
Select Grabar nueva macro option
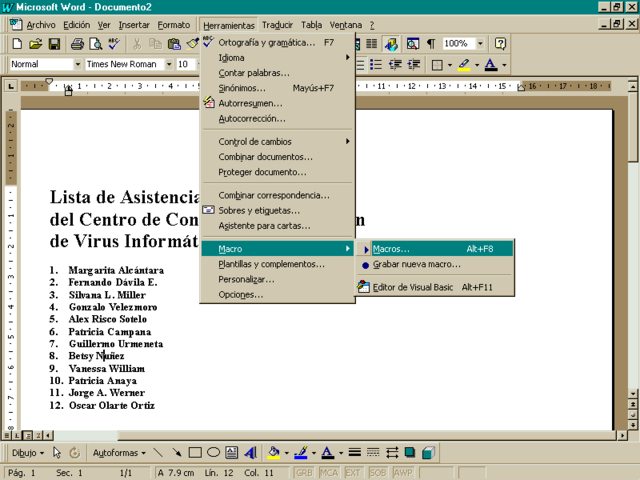point(435,264)
